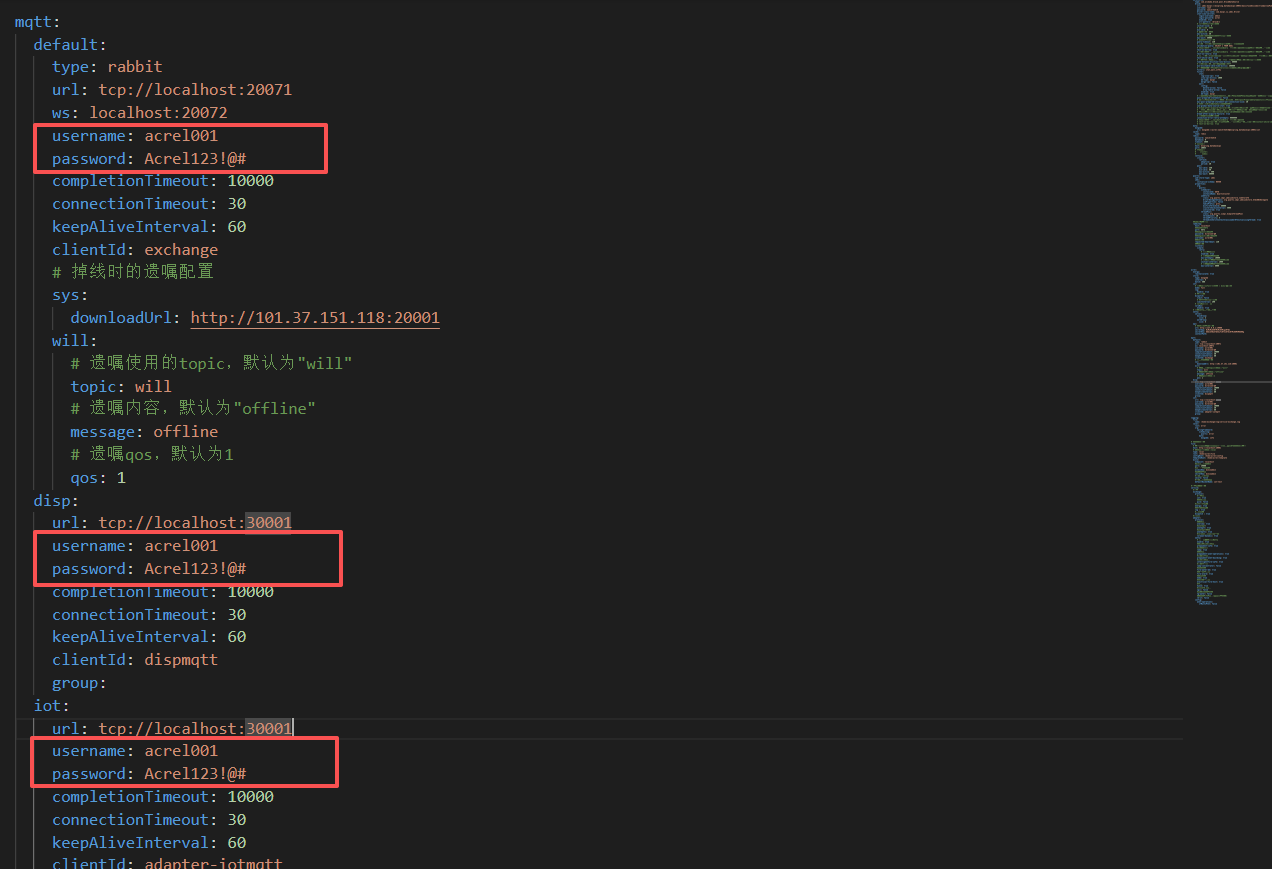Image resolution: width=1272 pixels, height=869 pixels.
Task: Click the rabbit value of type
Action: point(135,67)
